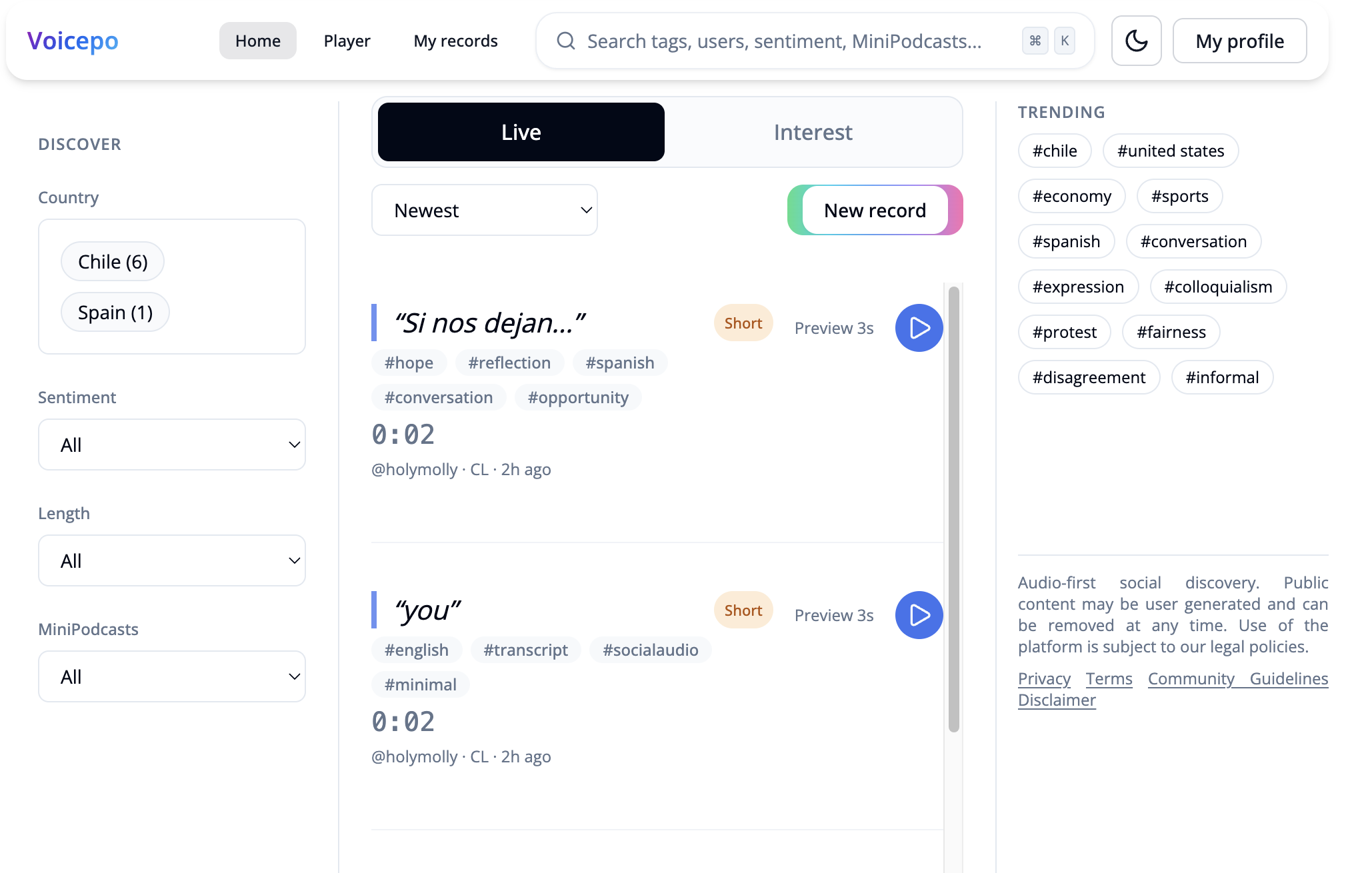Click the #hope tag on the first record
The image size is (1372, 873).
point(409,363)
